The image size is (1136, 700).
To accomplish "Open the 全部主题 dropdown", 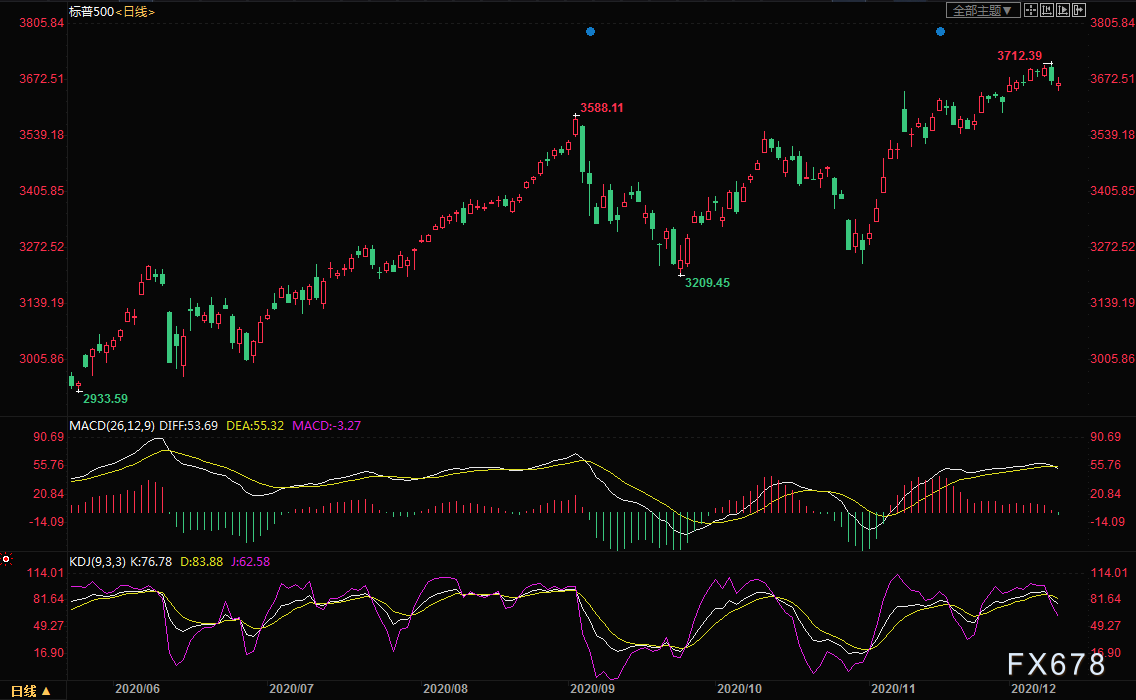I will (x=982, y=10).
